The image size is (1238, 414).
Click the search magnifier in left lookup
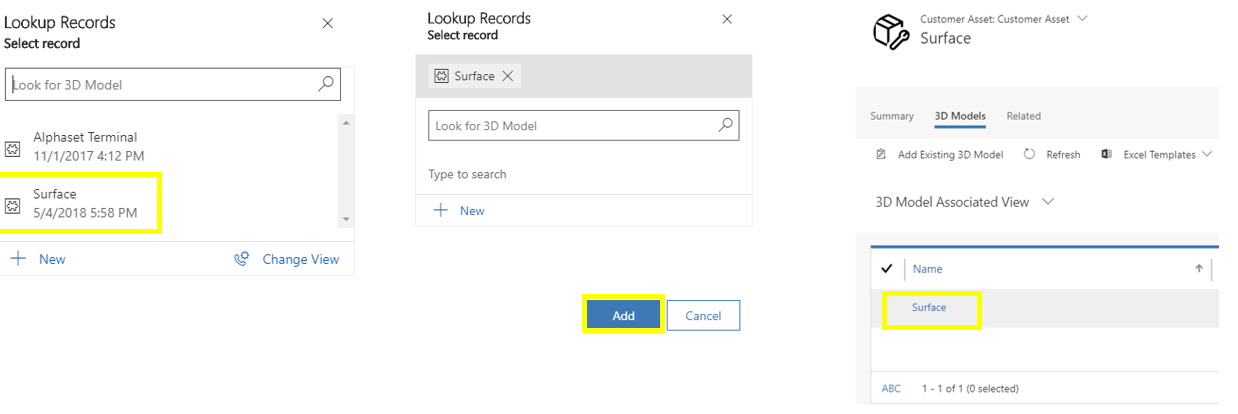coord(325,84)
